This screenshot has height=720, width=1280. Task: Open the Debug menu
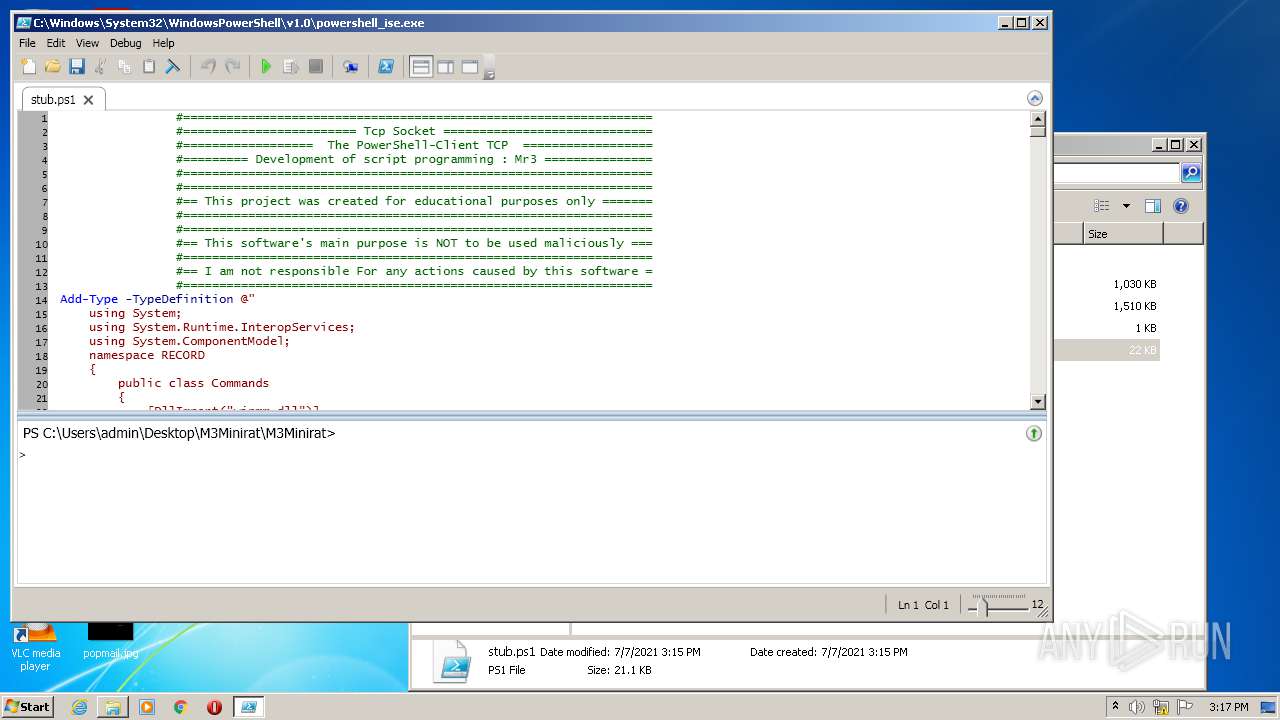(x=125, y=43)
